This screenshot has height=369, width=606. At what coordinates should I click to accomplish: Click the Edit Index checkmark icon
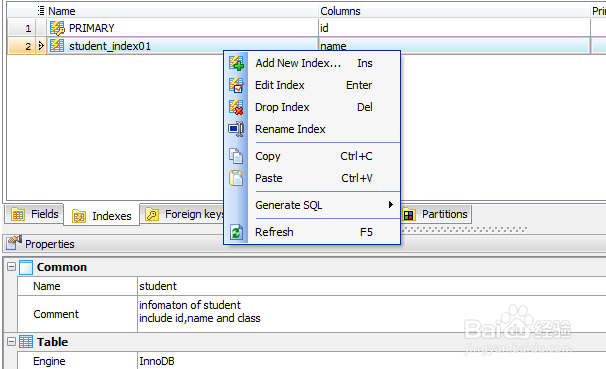point(236,85)
